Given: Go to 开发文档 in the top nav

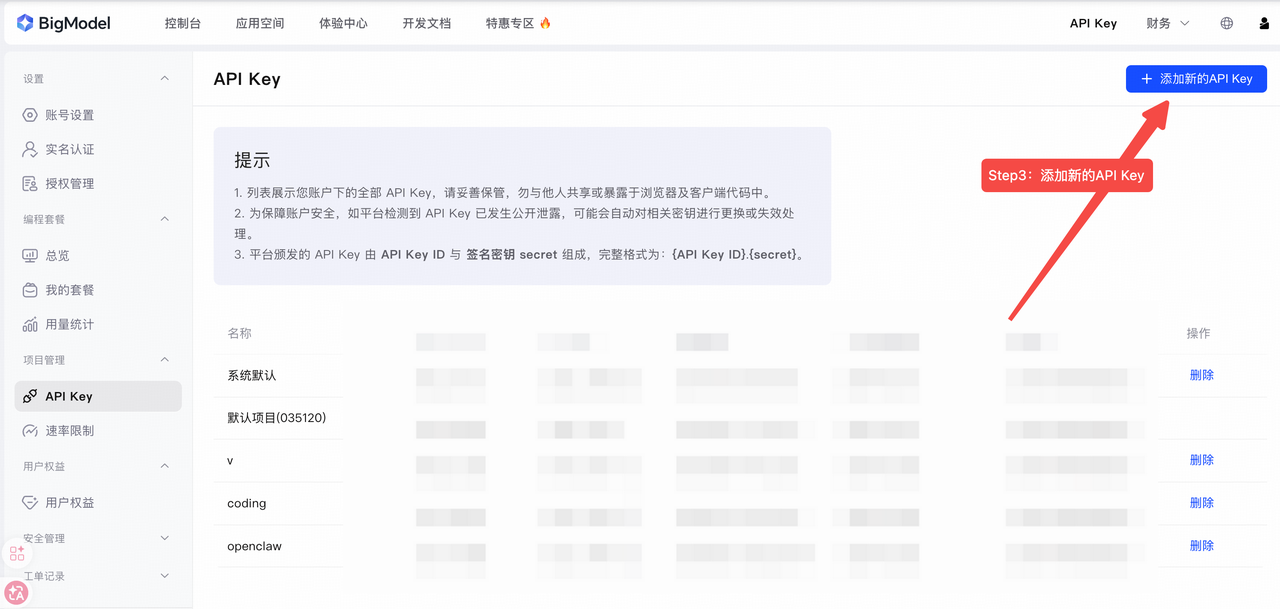Looking at the screenshot, I should (x=427, y=22).
